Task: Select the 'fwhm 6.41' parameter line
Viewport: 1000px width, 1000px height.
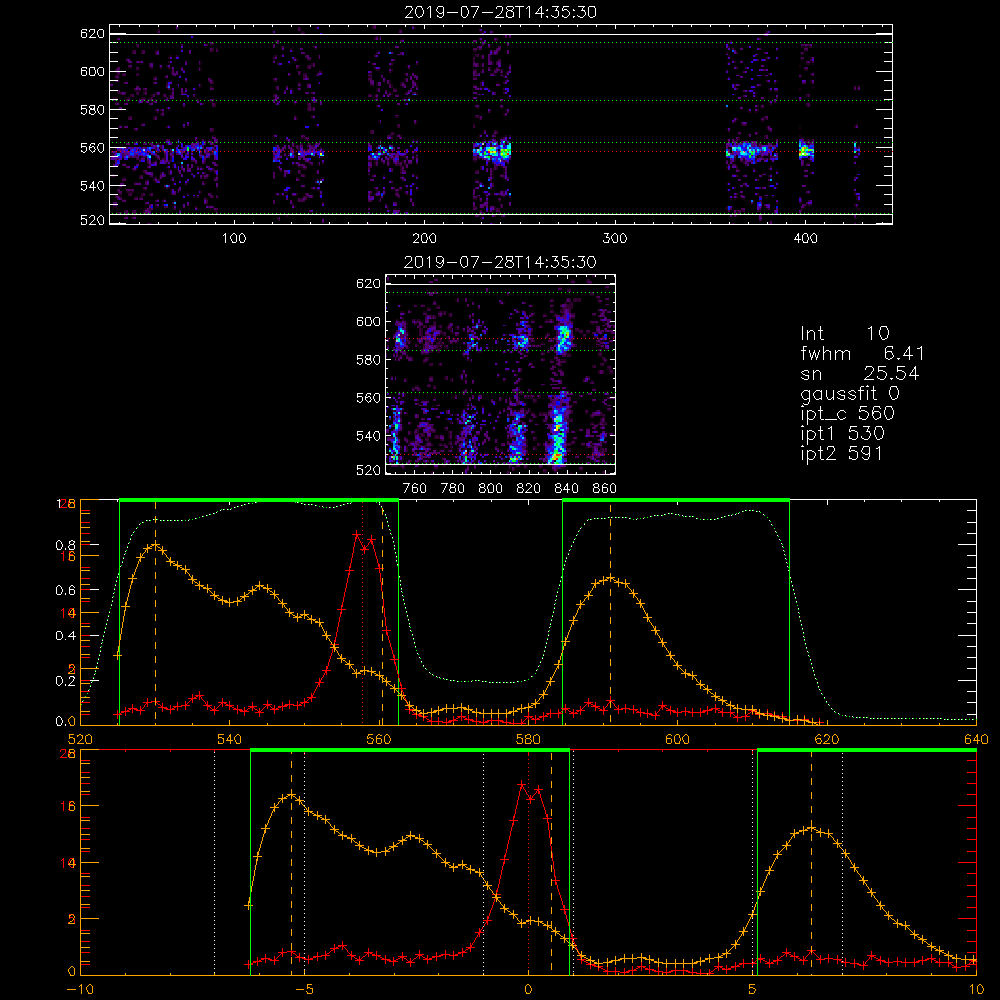Action: tap(862, 353)
